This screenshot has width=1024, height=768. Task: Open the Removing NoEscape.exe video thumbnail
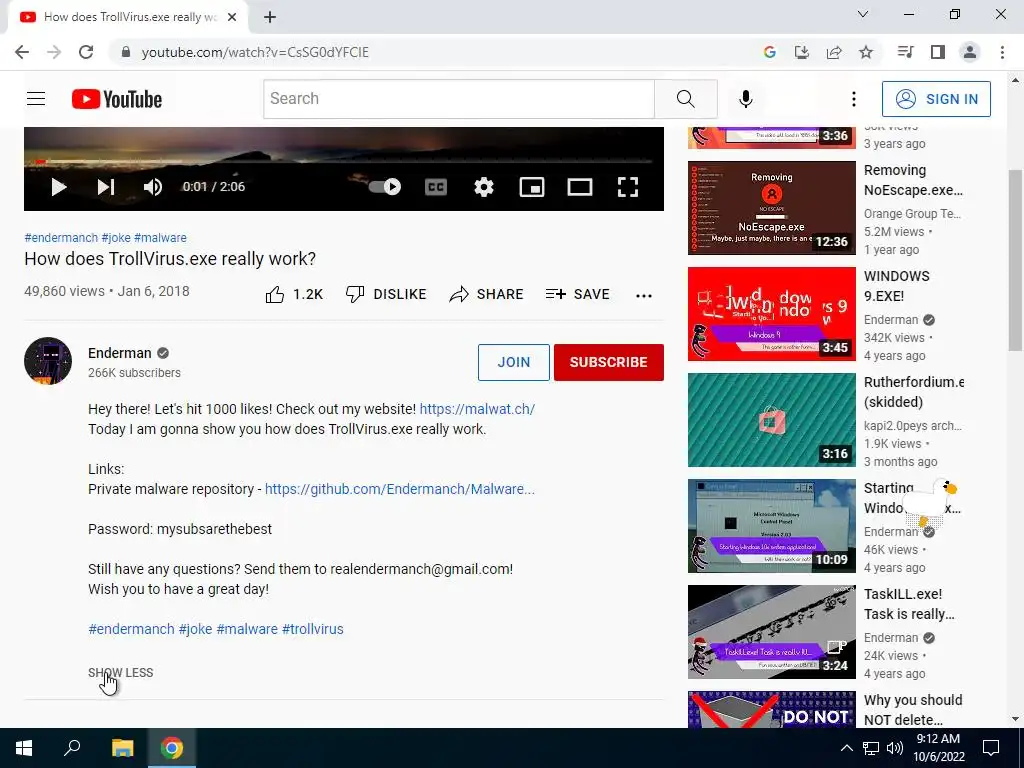[x=771, y=208]
